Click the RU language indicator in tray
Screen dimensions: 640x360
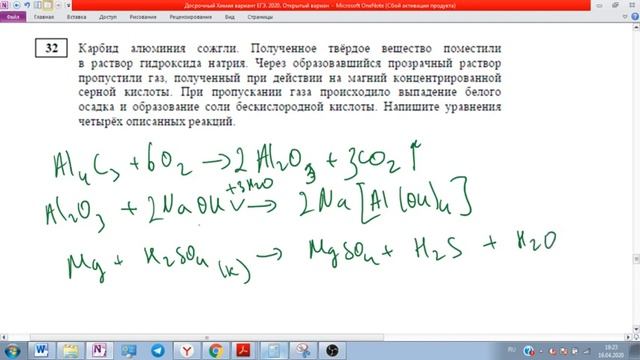coord(511,350)
